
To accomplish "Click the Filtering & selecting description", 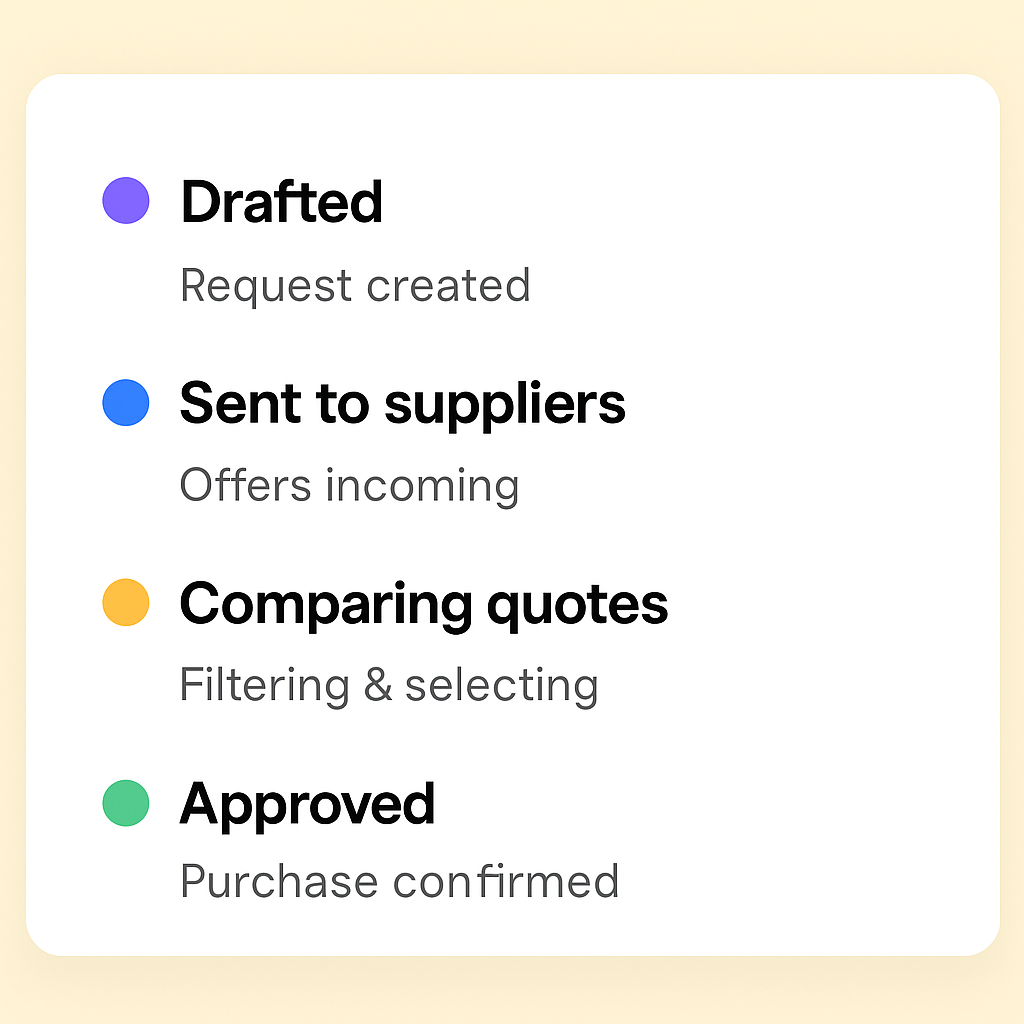I will [x=389, y=686].
